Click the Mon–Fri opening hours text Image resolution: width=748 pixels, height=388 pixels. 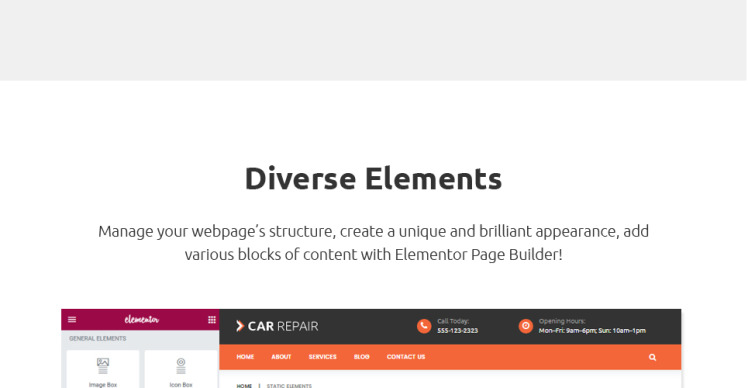pos(592,331)
